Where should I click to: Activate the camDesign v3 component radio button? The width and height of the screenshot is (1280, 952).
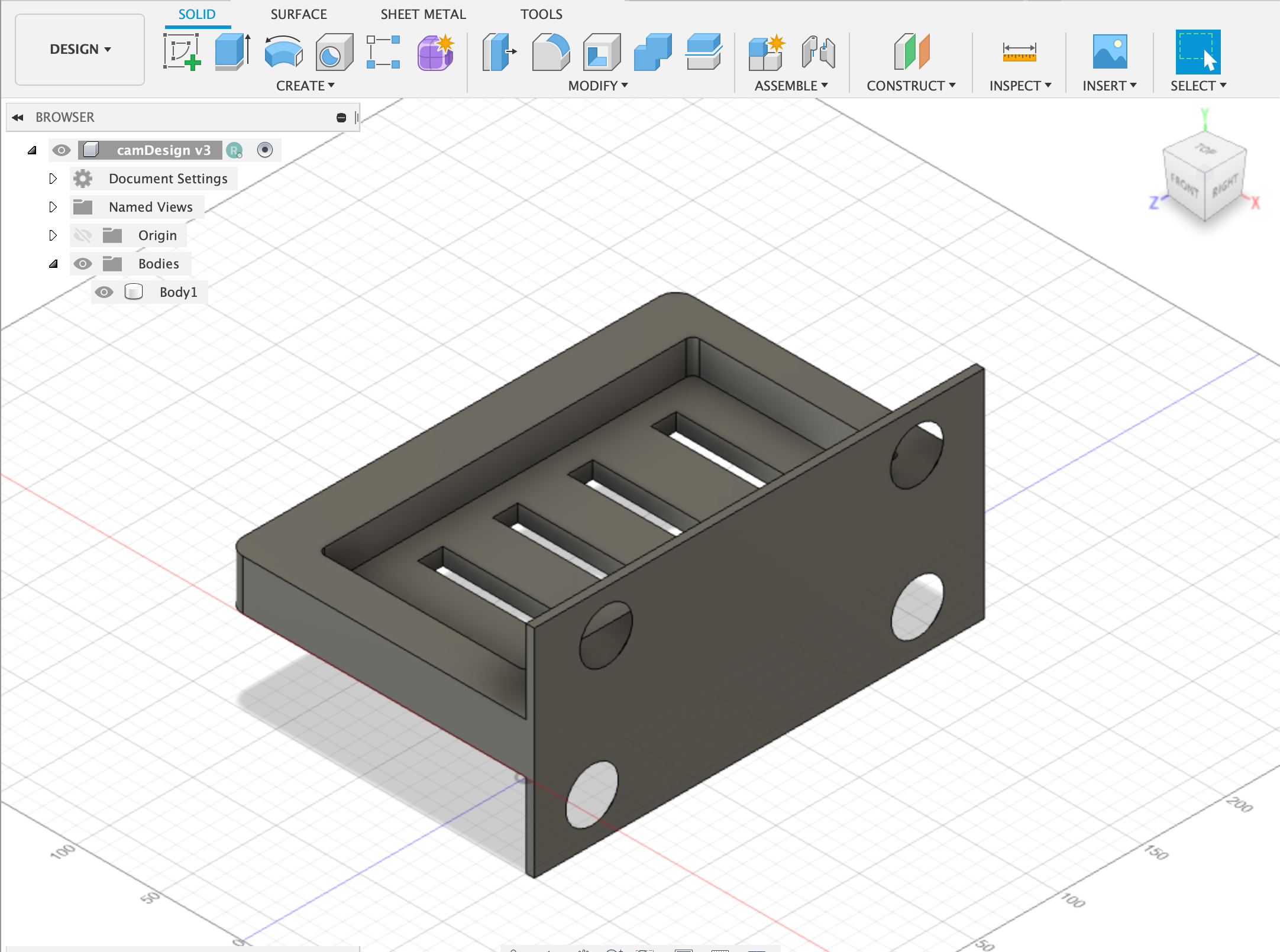click(265, 150)
